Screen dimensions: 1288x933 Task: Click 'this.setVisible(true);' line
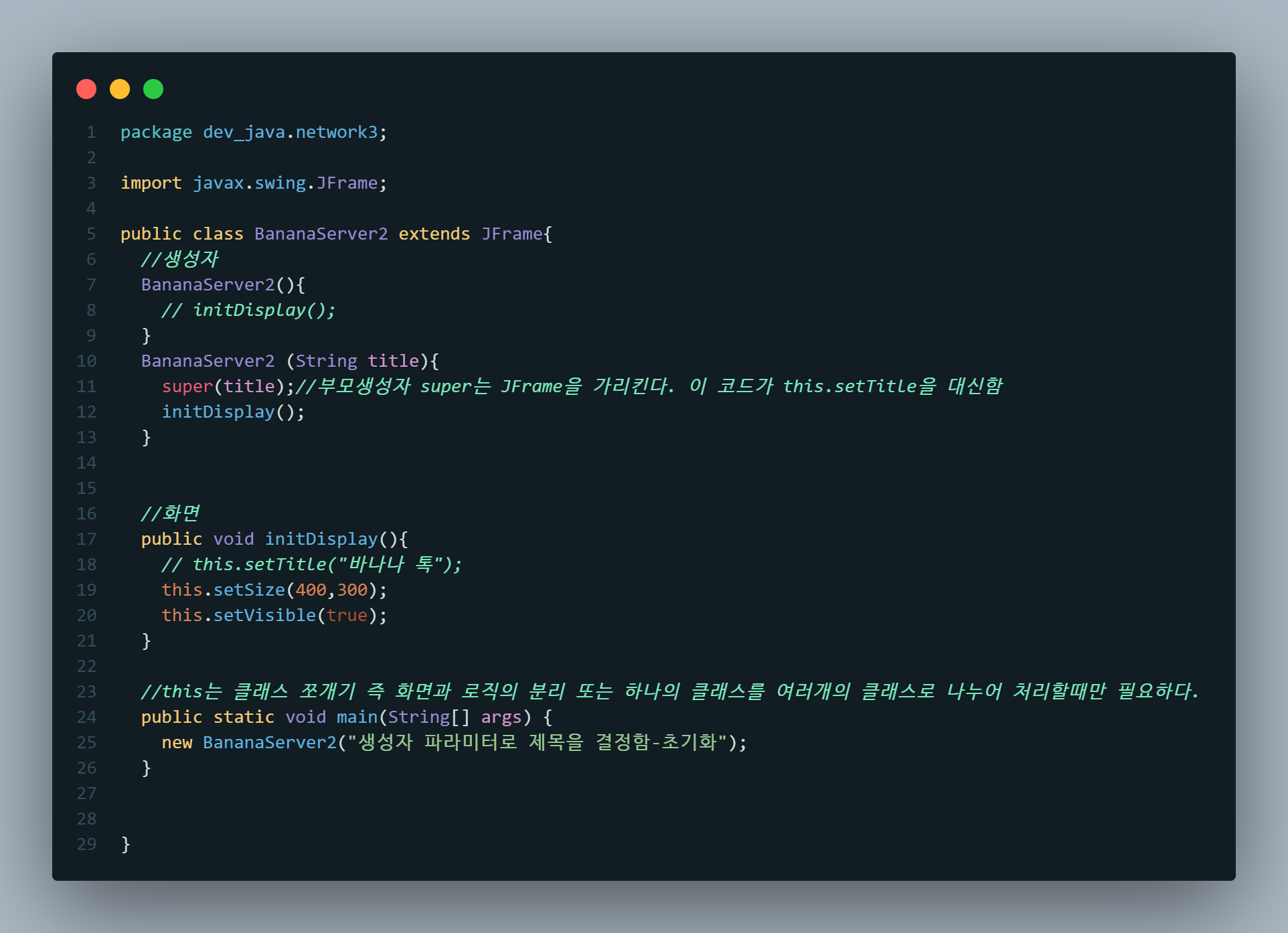[274, 616]
